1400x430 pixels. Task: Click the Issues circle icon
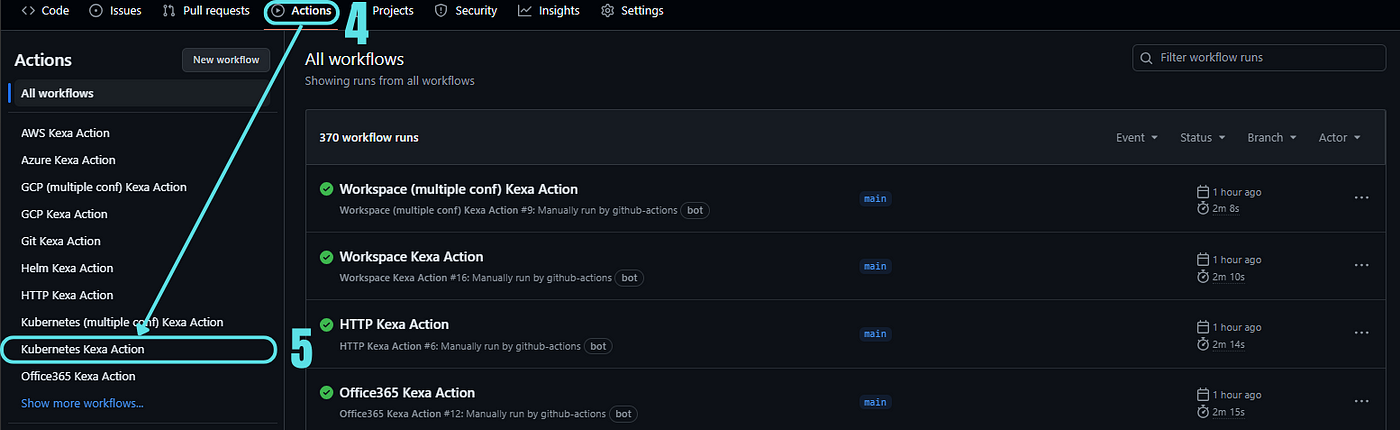(96, 10)
